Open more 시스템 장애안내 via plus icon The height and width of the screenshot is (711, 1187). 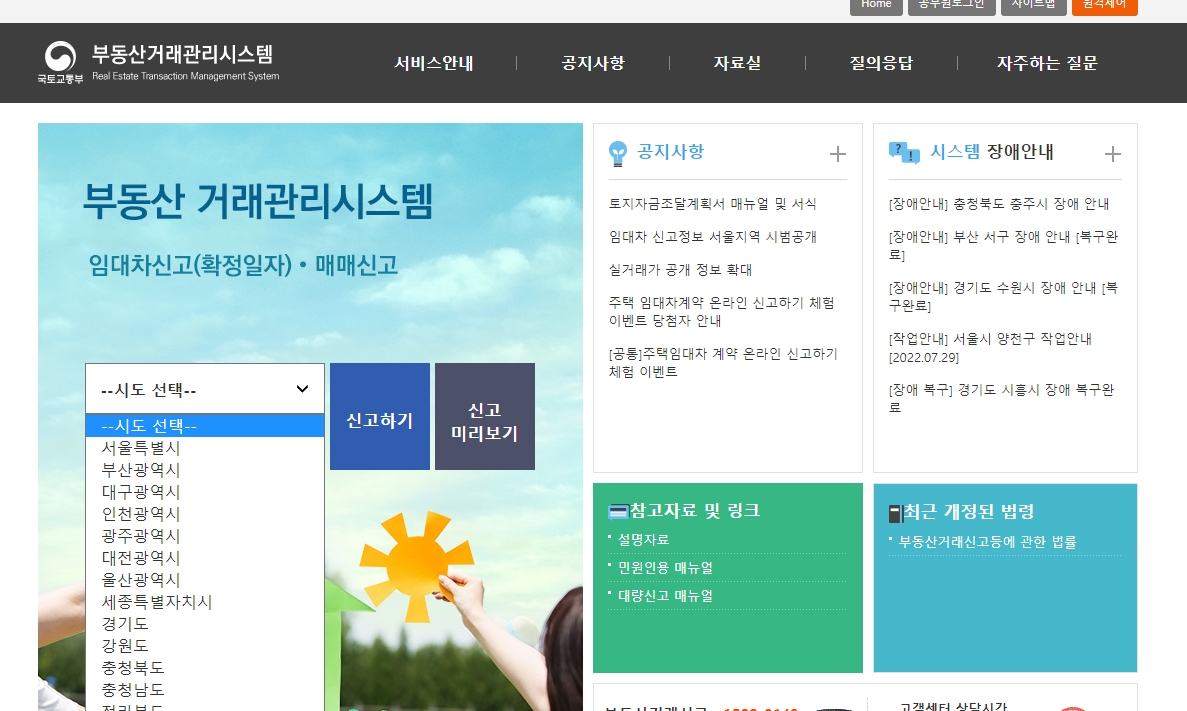click(x=1112, y=154)
